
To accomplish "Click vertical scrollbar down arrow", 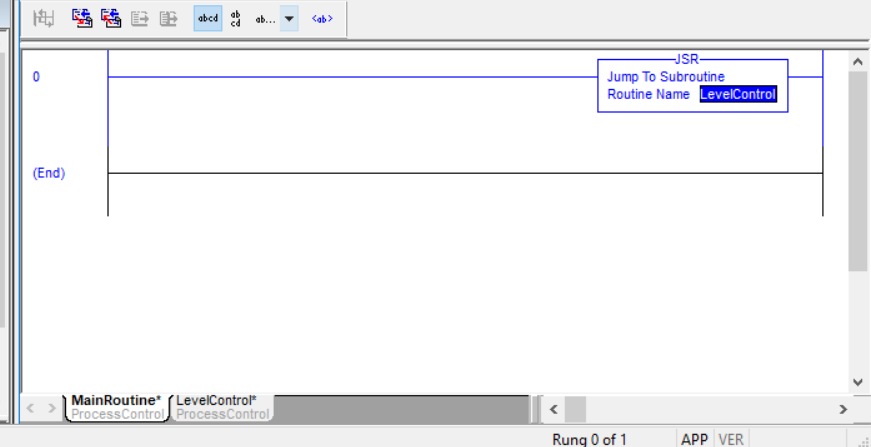I will 857,382.
